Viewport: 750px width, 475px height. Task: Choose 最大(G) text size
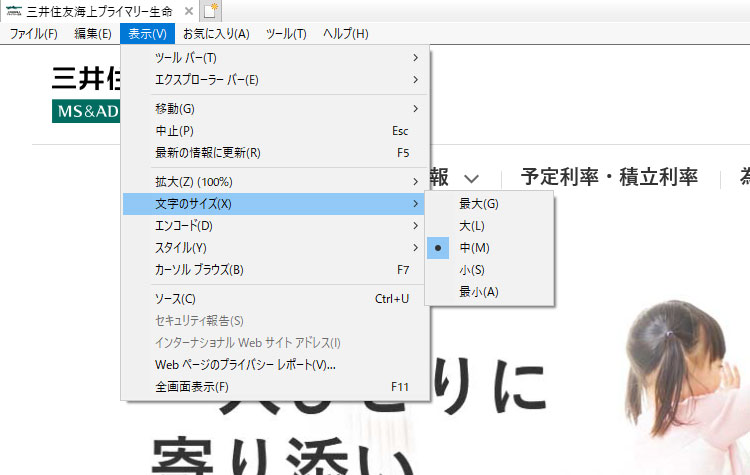coord(478,203)
